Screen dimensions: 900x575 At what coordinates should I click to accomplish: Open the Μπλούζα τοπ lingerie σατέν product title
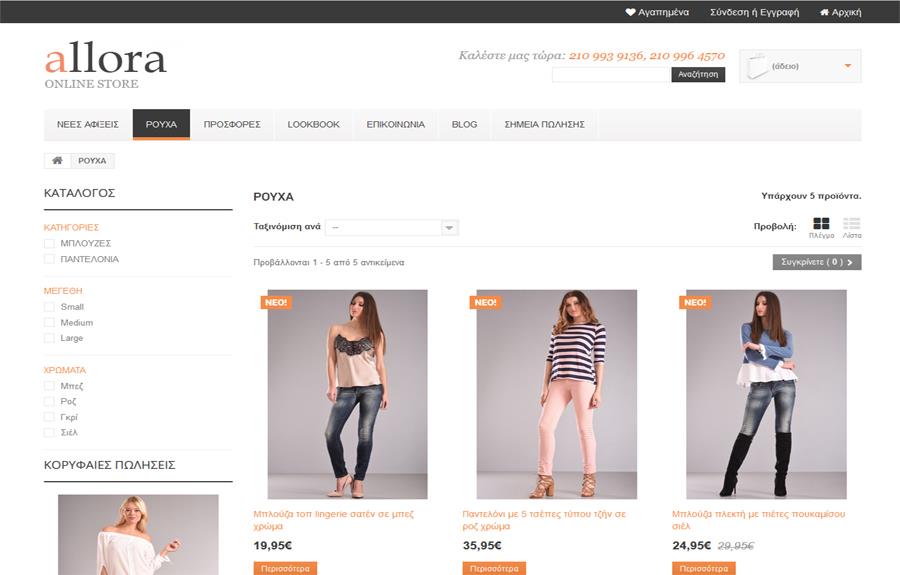(333, 520)
